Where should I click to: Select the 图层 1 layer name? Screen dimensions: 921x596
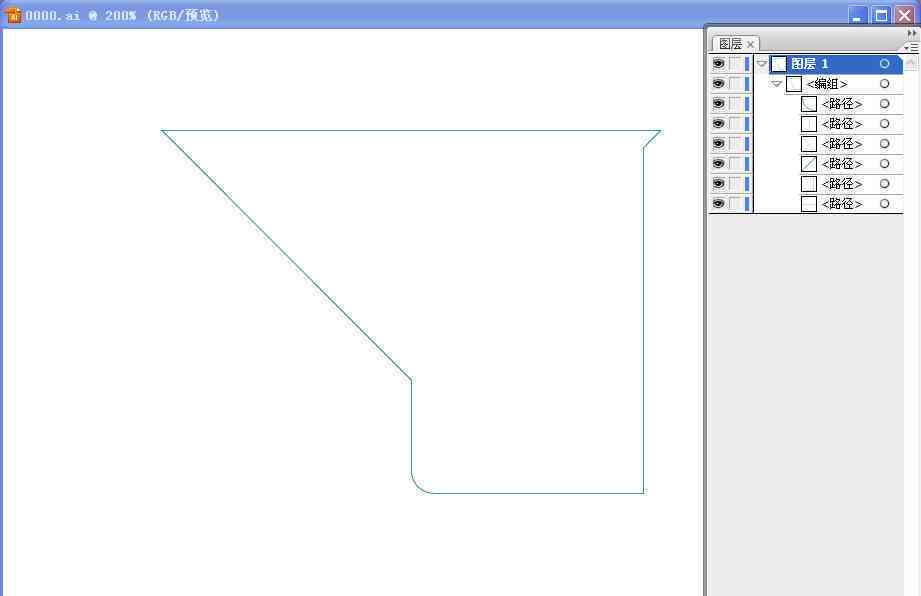tap(809, 63)
